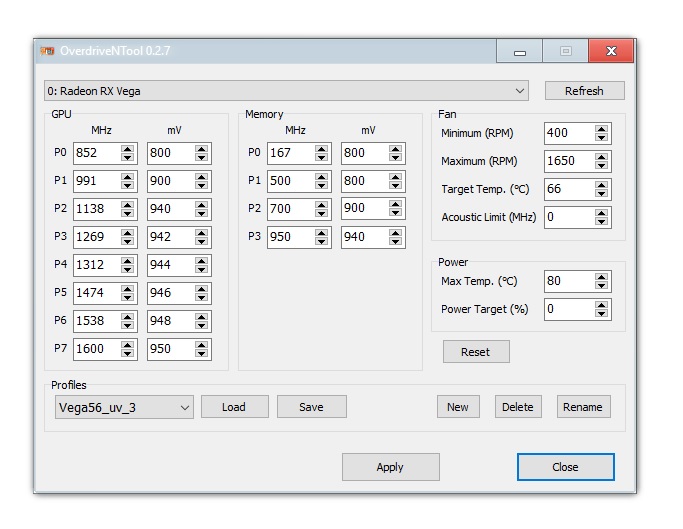This screenshot has height=529, width=683.
Task: Increase GPU P7 mV using up arrow
Action: tap(201, 345)
